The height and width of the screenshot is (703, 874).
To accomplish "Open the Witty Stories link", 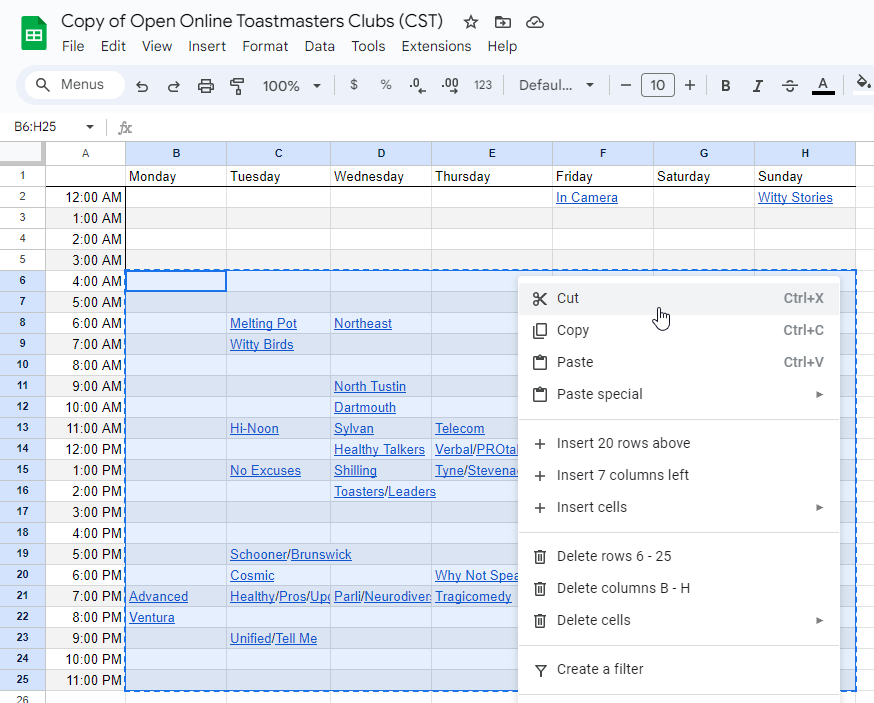I will pos(795,198).
